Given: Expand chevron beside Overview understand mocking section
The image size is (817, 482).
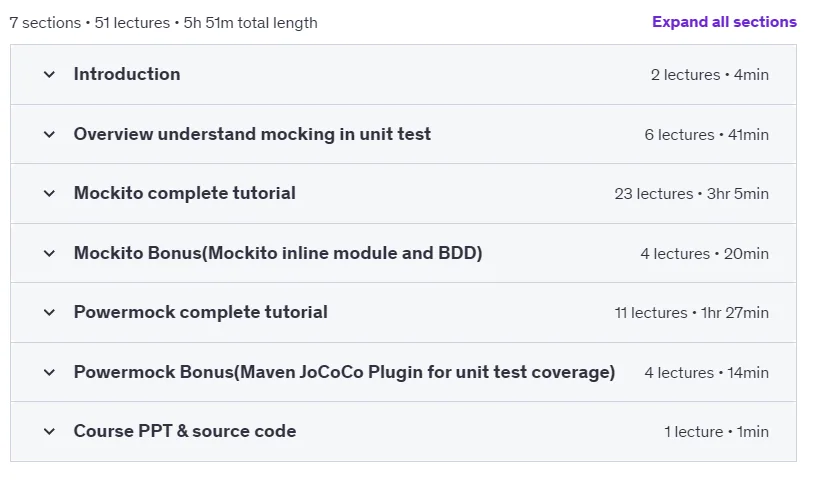Looking at the screenshot, I should tap(49, 134).
